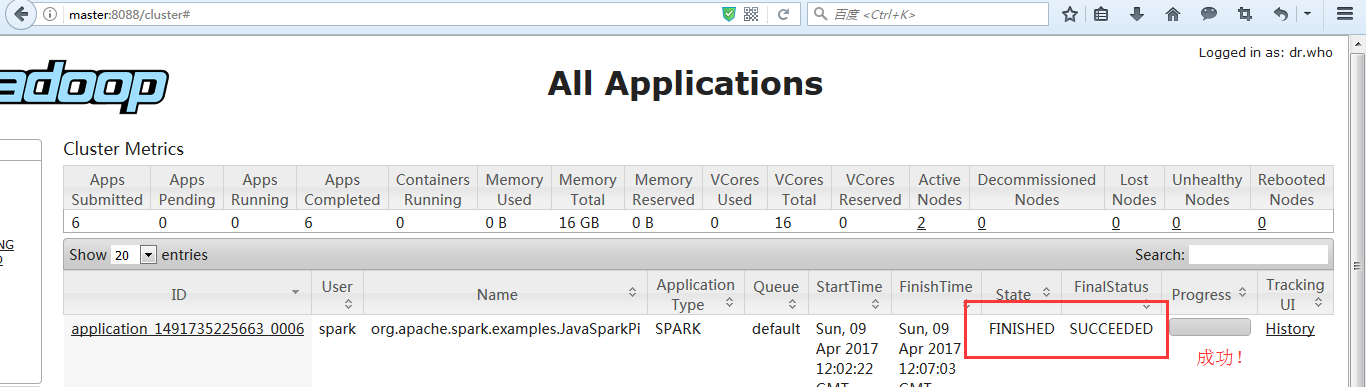Viewport: 1366px width, 387px height.
Task: Click the application progress bar
Action: tap(1210, 327)
